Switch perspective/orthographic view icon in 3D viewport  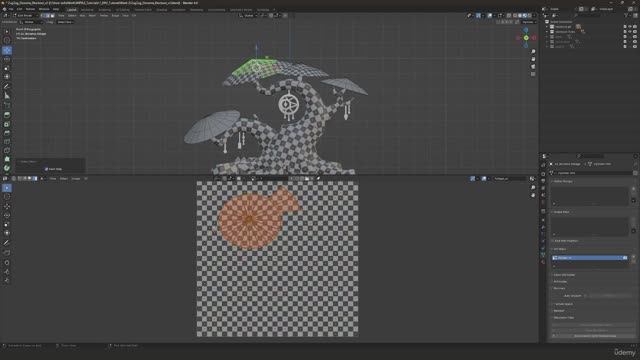(533, 74)
